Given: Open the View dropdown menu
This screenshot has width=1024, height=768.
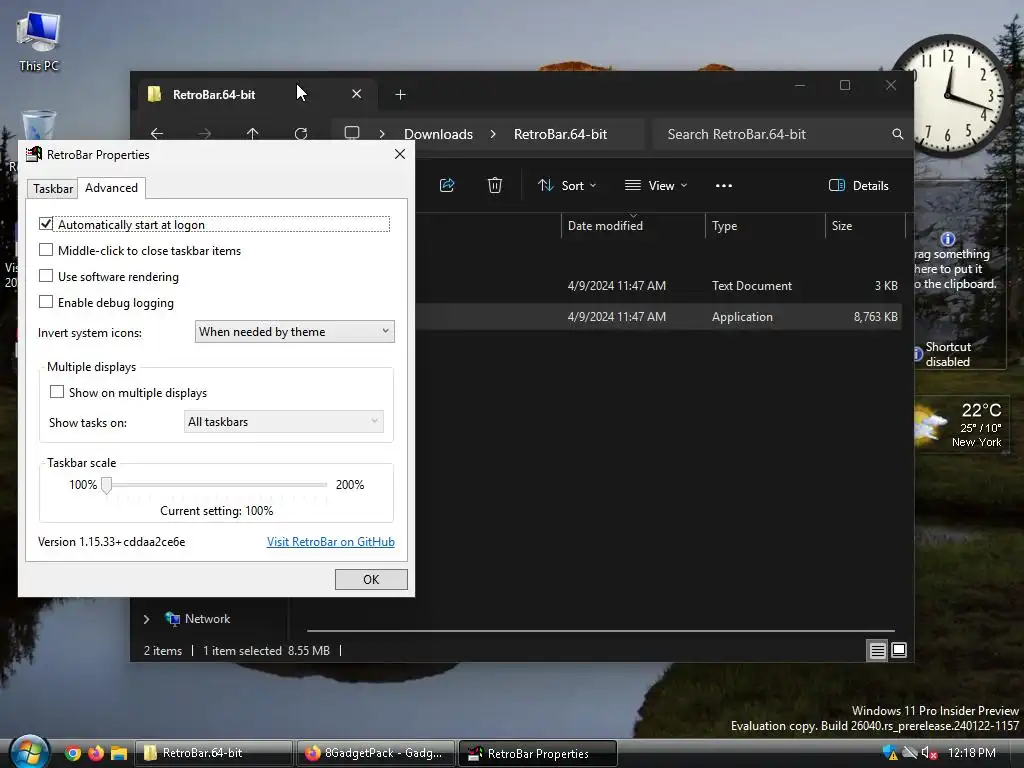Looking at the screenshot, I should tap(656, 185).
